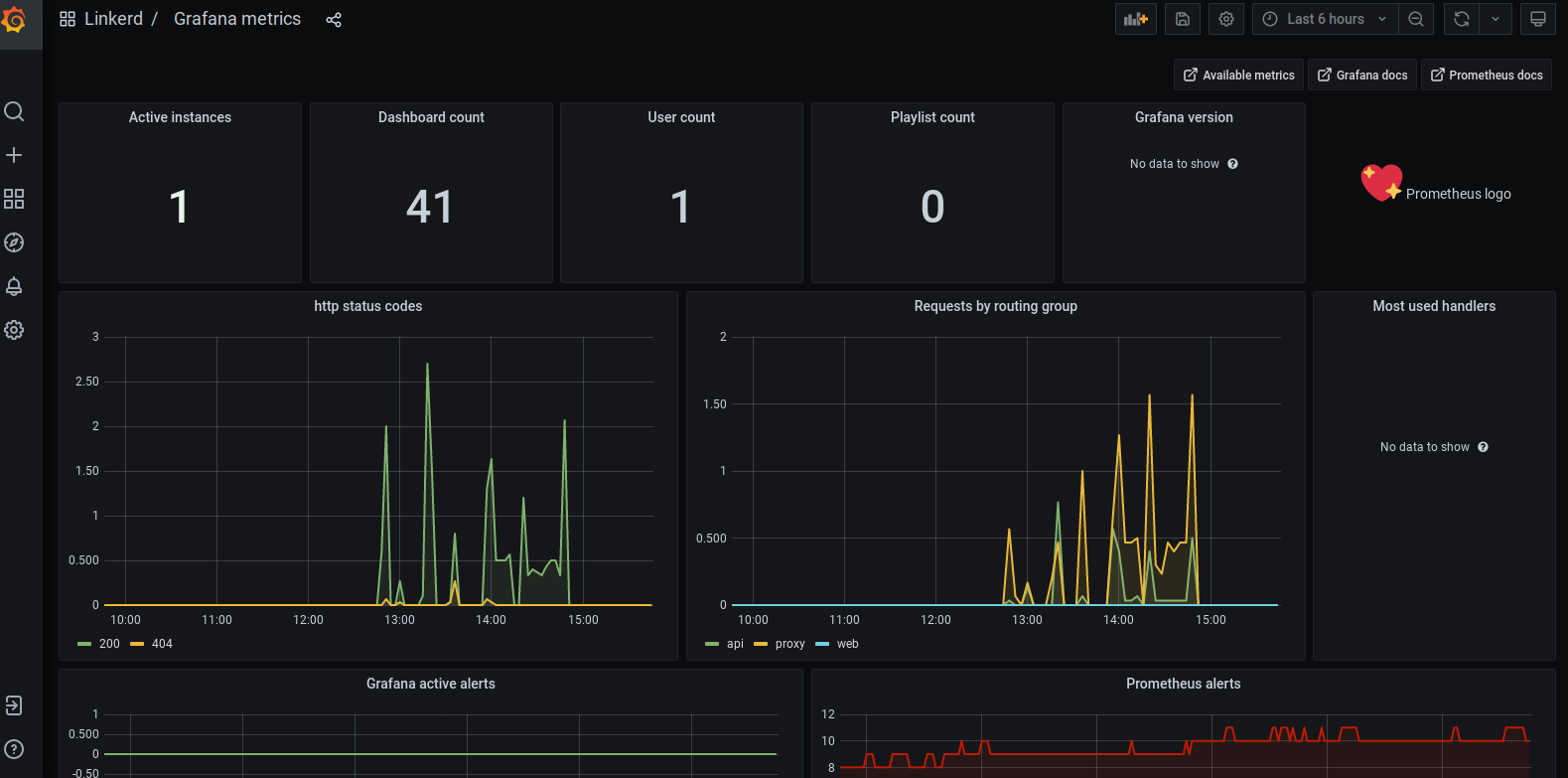
Task: Open the Grafana version panel title menu
Action: pyautogui.click(x=1184, y=117)
